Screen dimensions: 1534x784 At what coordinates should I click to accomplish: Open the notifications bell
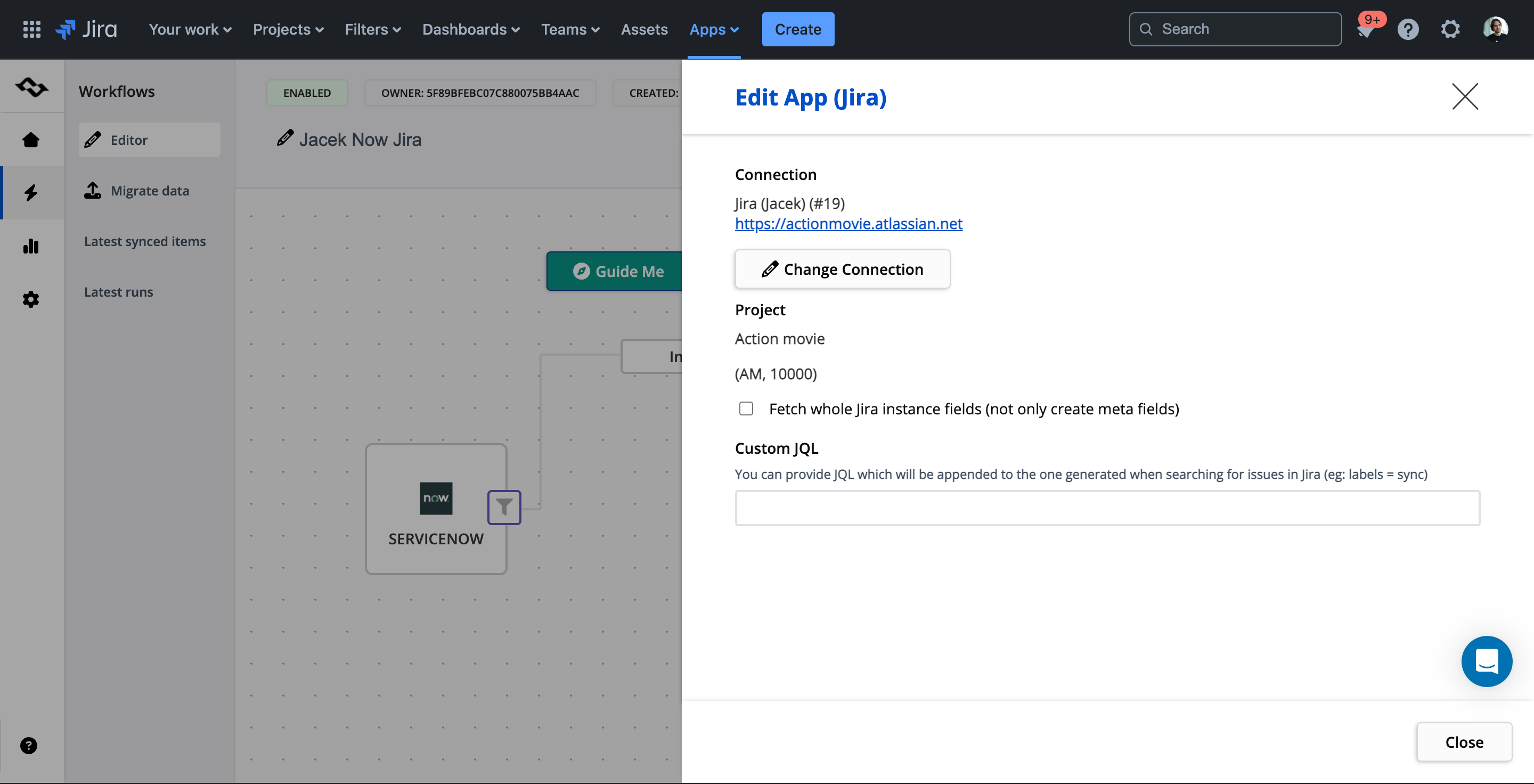point(1366,29)
